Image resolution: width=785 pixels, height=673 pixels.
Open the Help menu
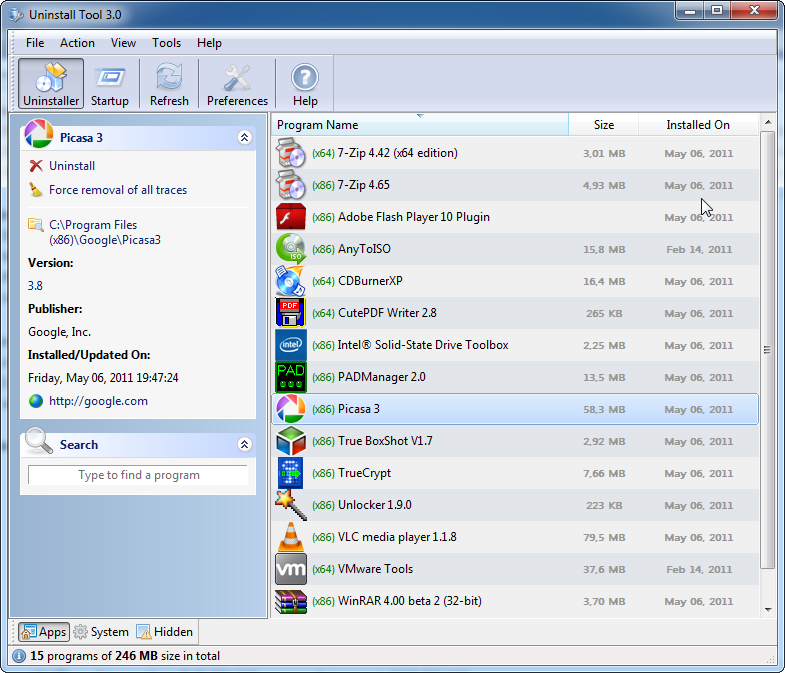(x=209, y=43)
